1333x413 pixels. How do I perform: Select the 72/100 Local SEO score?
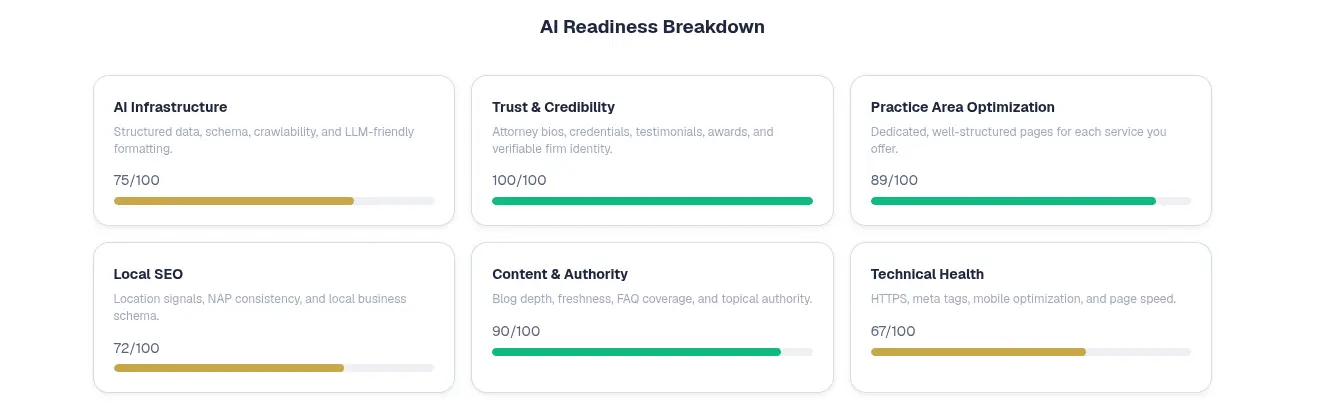137,348
